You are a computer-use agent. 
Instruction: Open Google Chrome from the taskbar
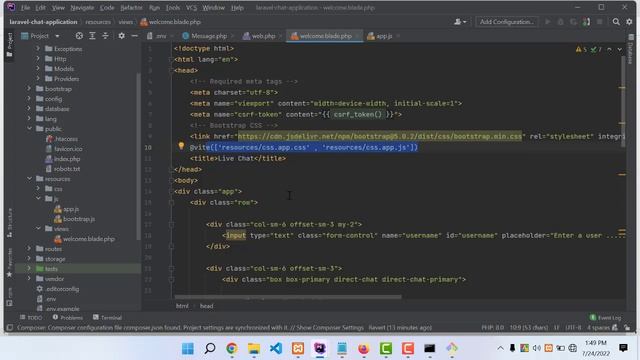point(232,349)
